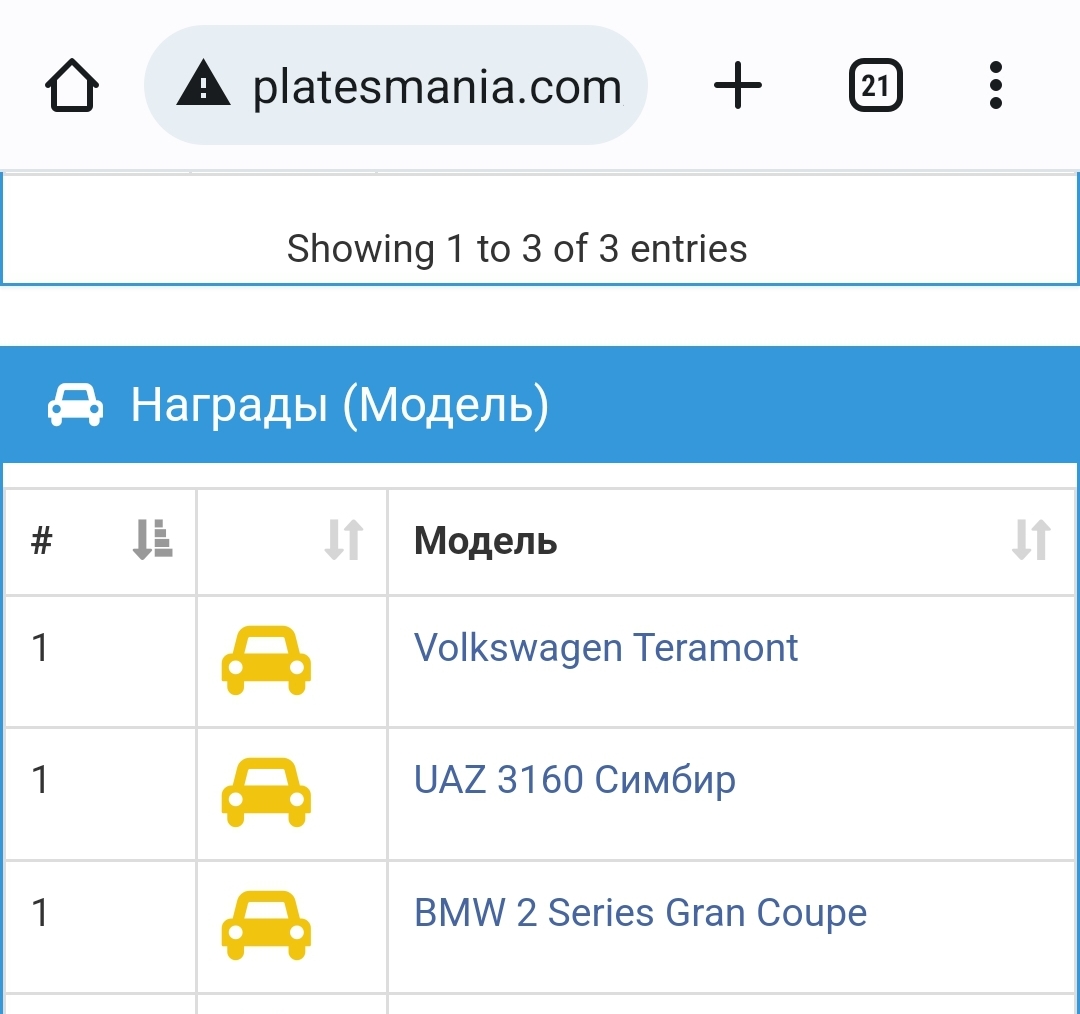Toggle the sort arrows in the icon column
This screenshot has height=1014, width=1080.
(343, 540)
